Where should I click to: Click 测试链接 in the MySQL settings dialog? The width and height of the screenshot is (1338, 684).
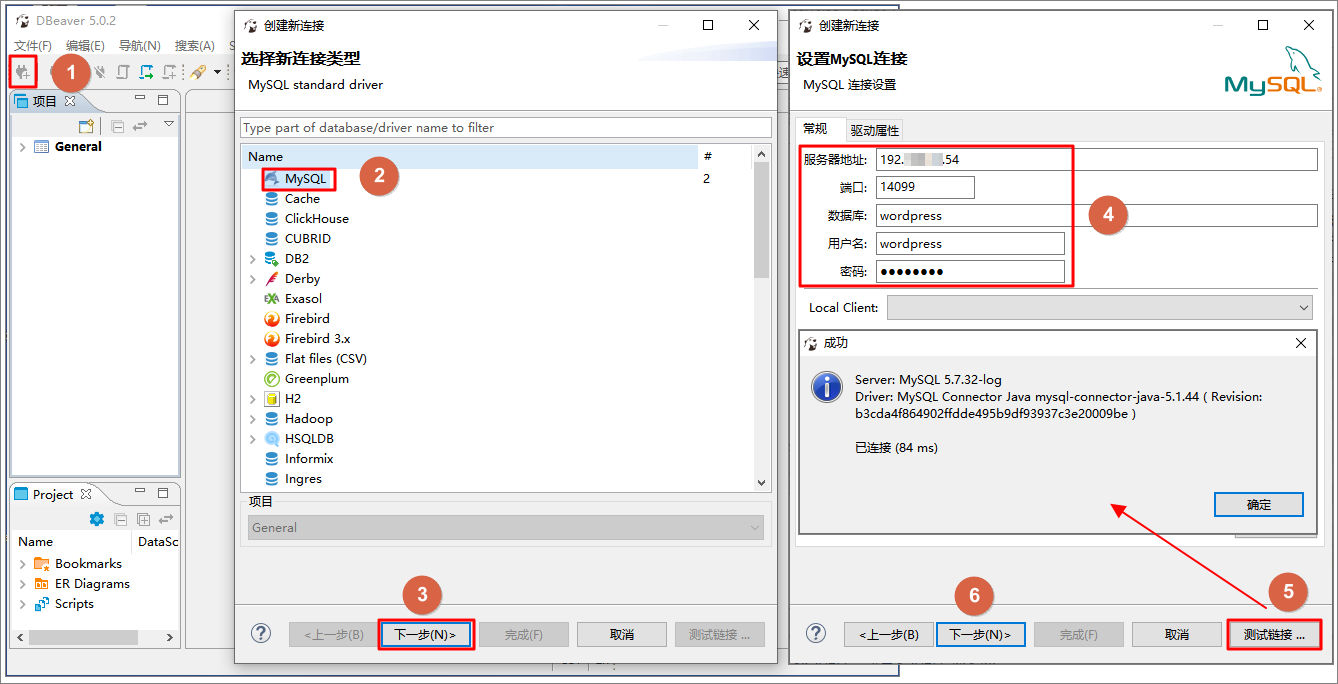[x=1274, y=635]
